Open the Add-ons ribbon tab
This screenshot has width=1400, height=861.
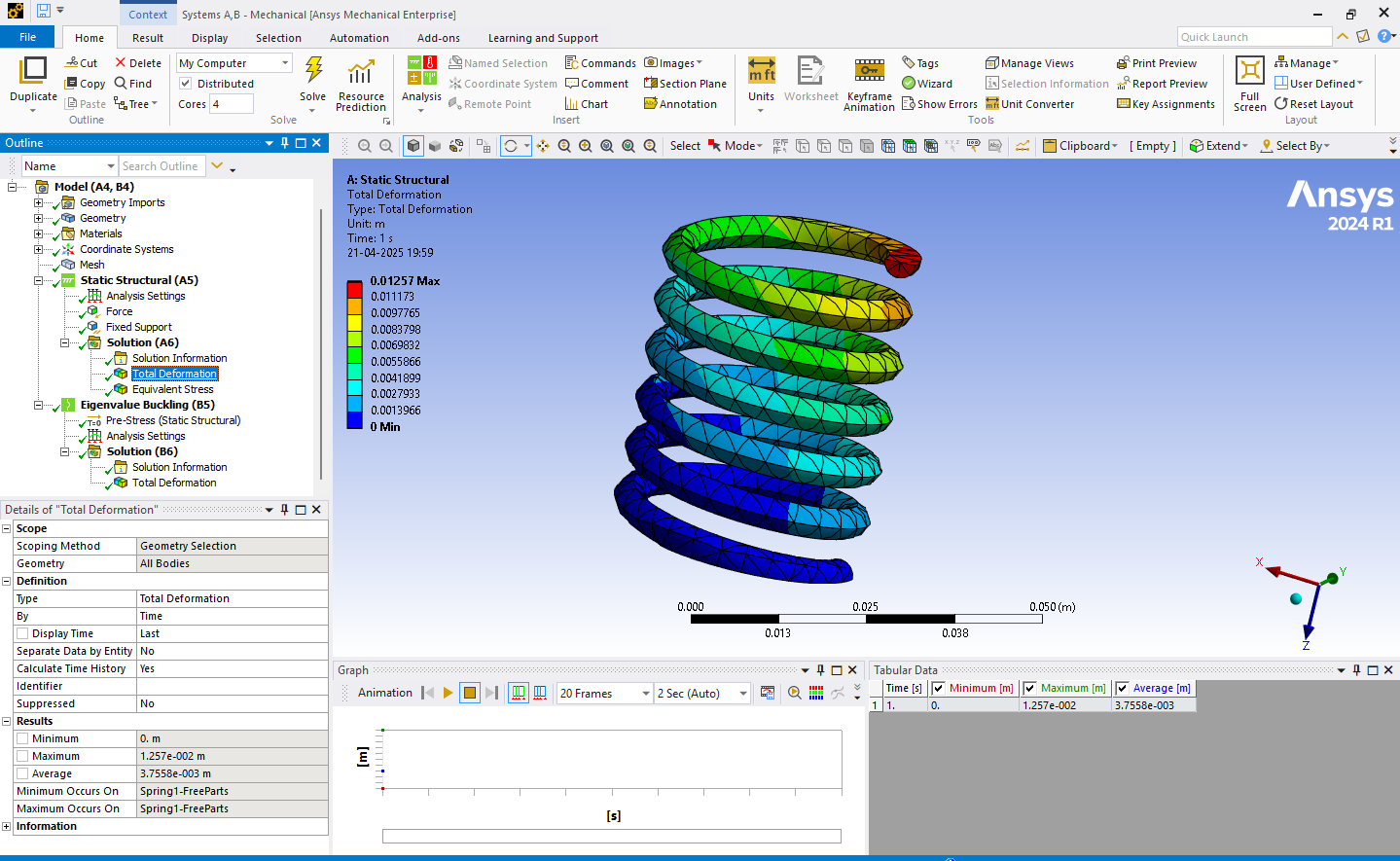point(439,38)
